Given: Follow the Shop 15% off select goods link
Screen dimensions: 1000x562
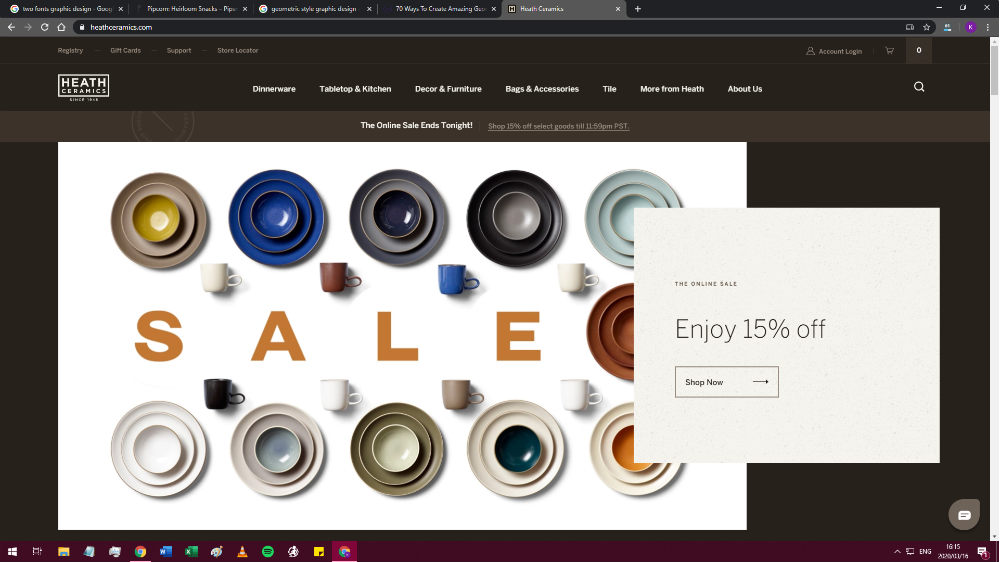Looking at the screenshot, I should click(558, 127).
